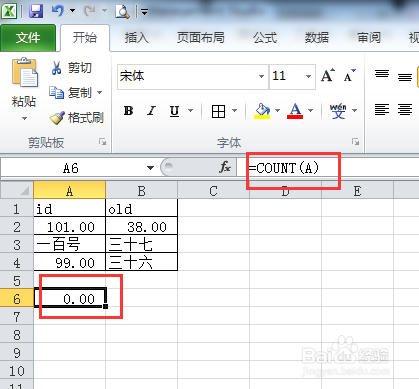This screenshot has width=419, height=389.
Task: Decrease font size with small A icon
Action: point(349,76)
